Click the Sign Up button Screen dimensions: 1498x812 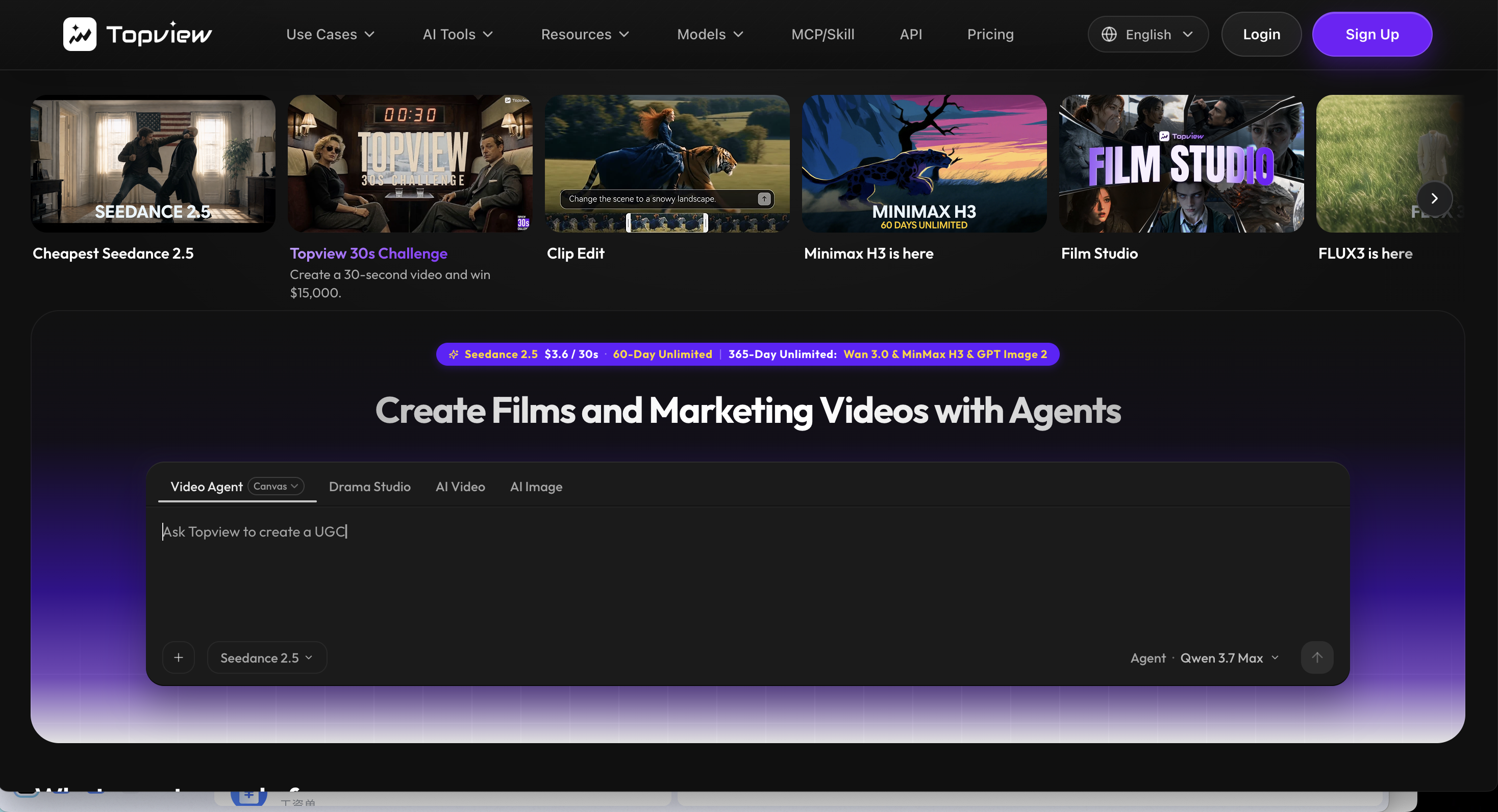pos(1372,34)
